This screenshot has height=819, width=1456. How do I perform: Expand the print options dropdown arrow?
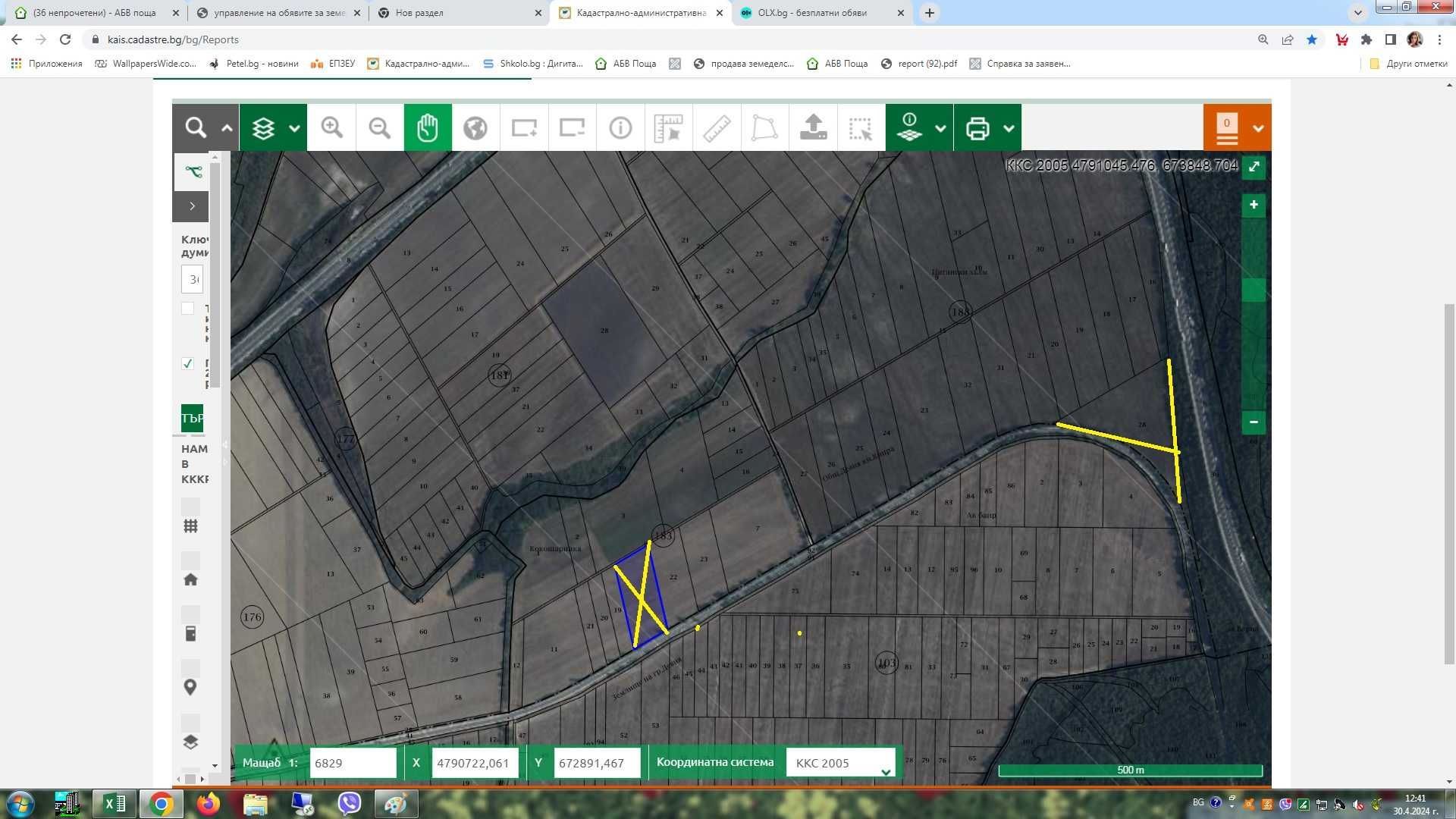(x=1009, y=128)
